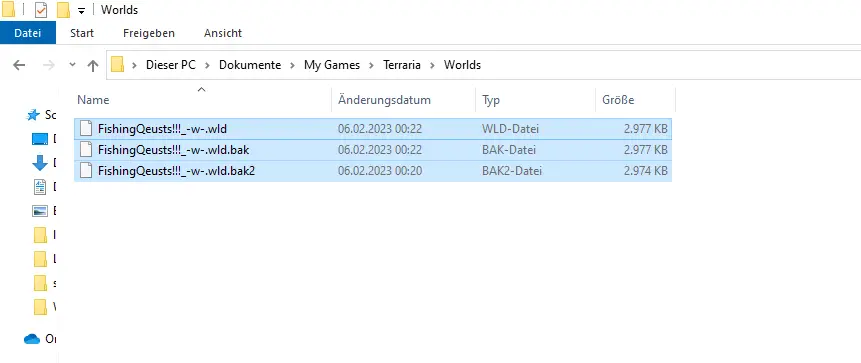The height and width of the screenshot is (363, 861).
Task: Navigate to My Games in breadcrumb
Action: click(x=332, y=65)
